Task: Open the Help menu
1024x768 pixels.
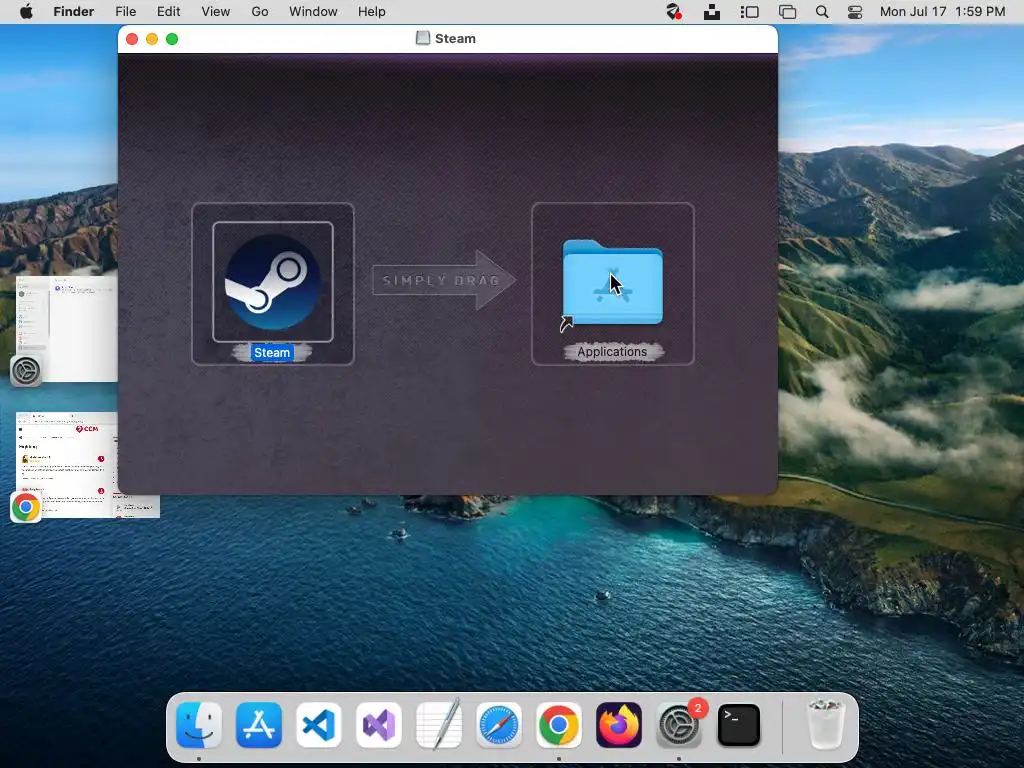Action: [372, 12]
